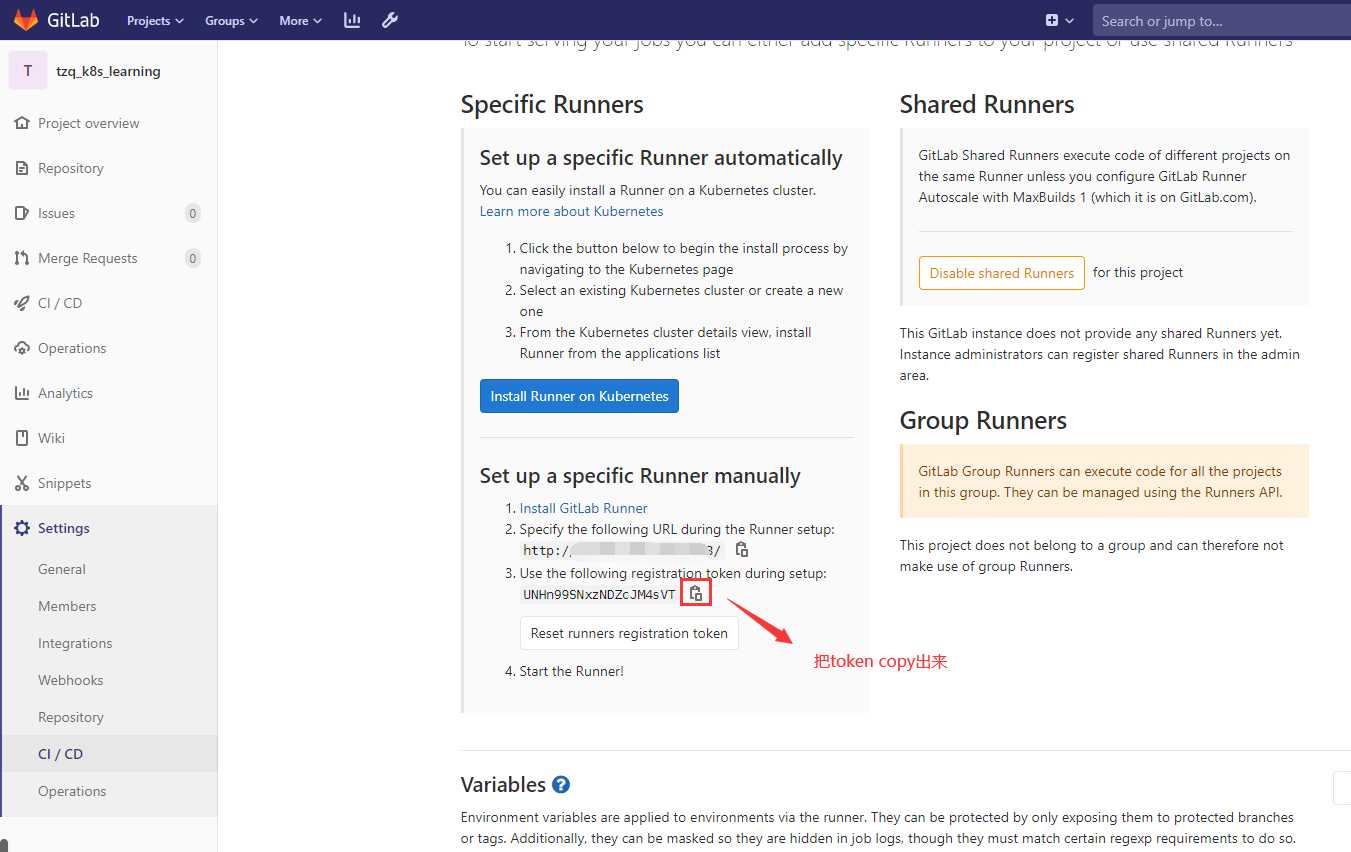
Task: Click the Merge Requests icon
Action: (22, 258)
